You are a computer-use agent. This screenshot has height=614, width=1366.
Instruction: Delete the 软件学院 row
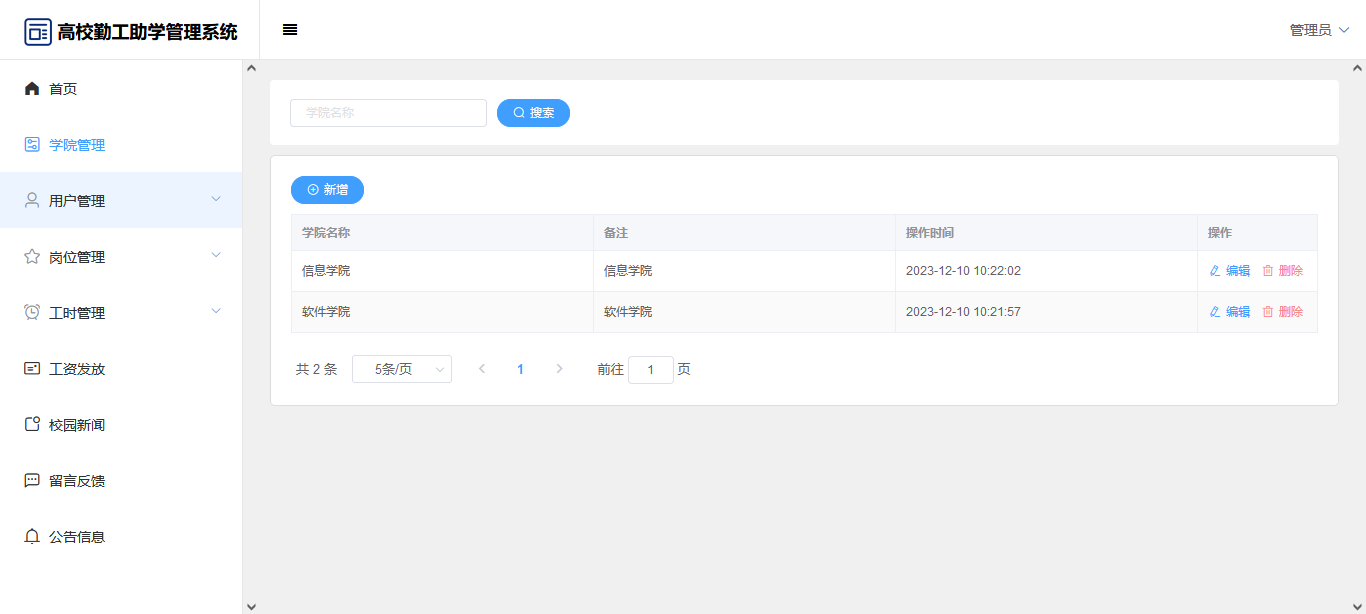[1283, 312]
